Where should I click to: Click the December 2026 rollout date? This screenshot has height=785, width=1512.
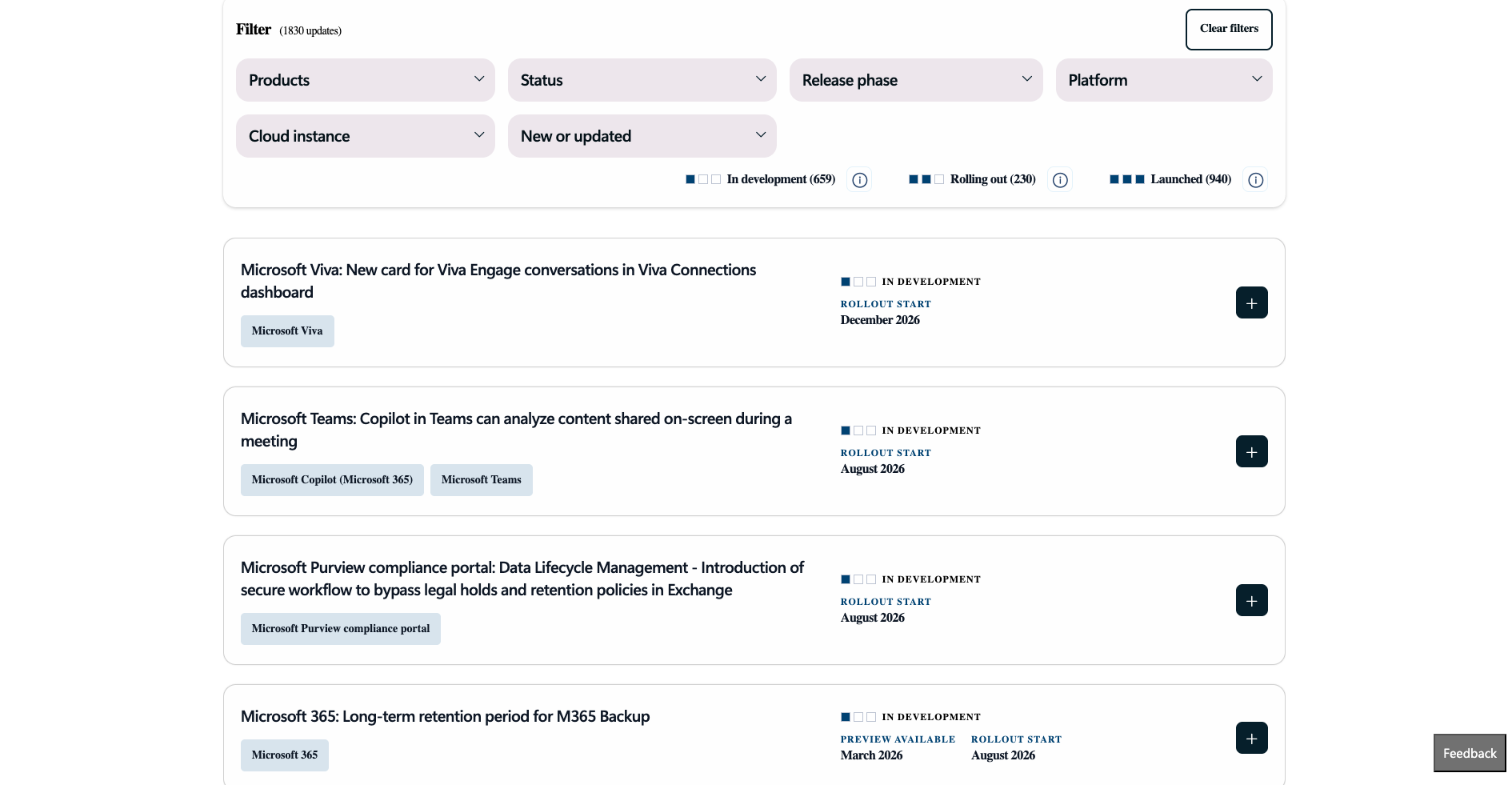point(880,320)
